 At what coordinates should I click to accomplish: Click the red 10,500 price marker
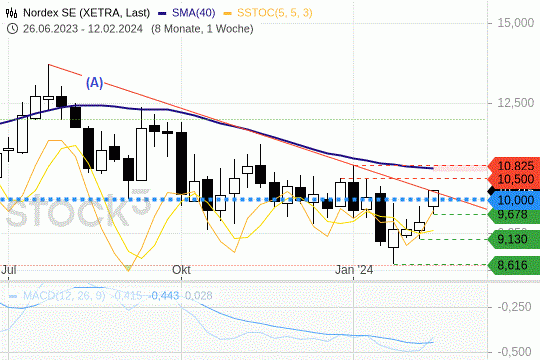point(515,179)
